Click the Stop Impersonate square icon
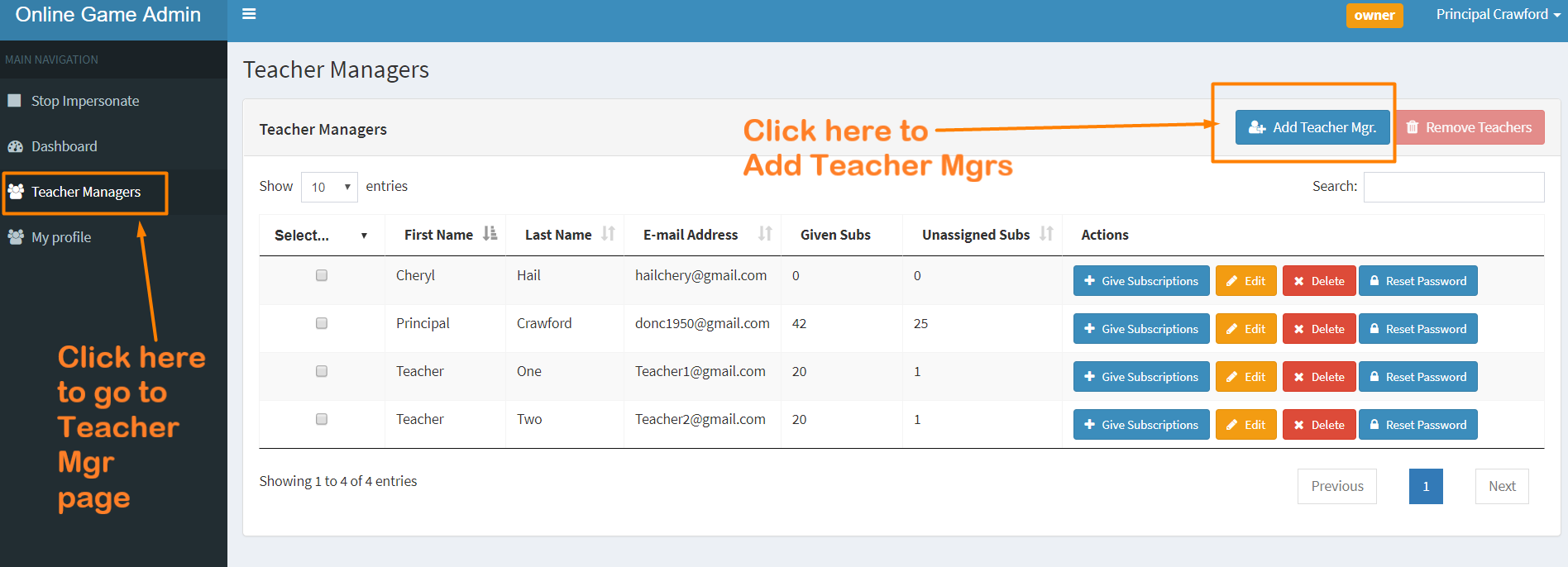 [x=14, y=101]
